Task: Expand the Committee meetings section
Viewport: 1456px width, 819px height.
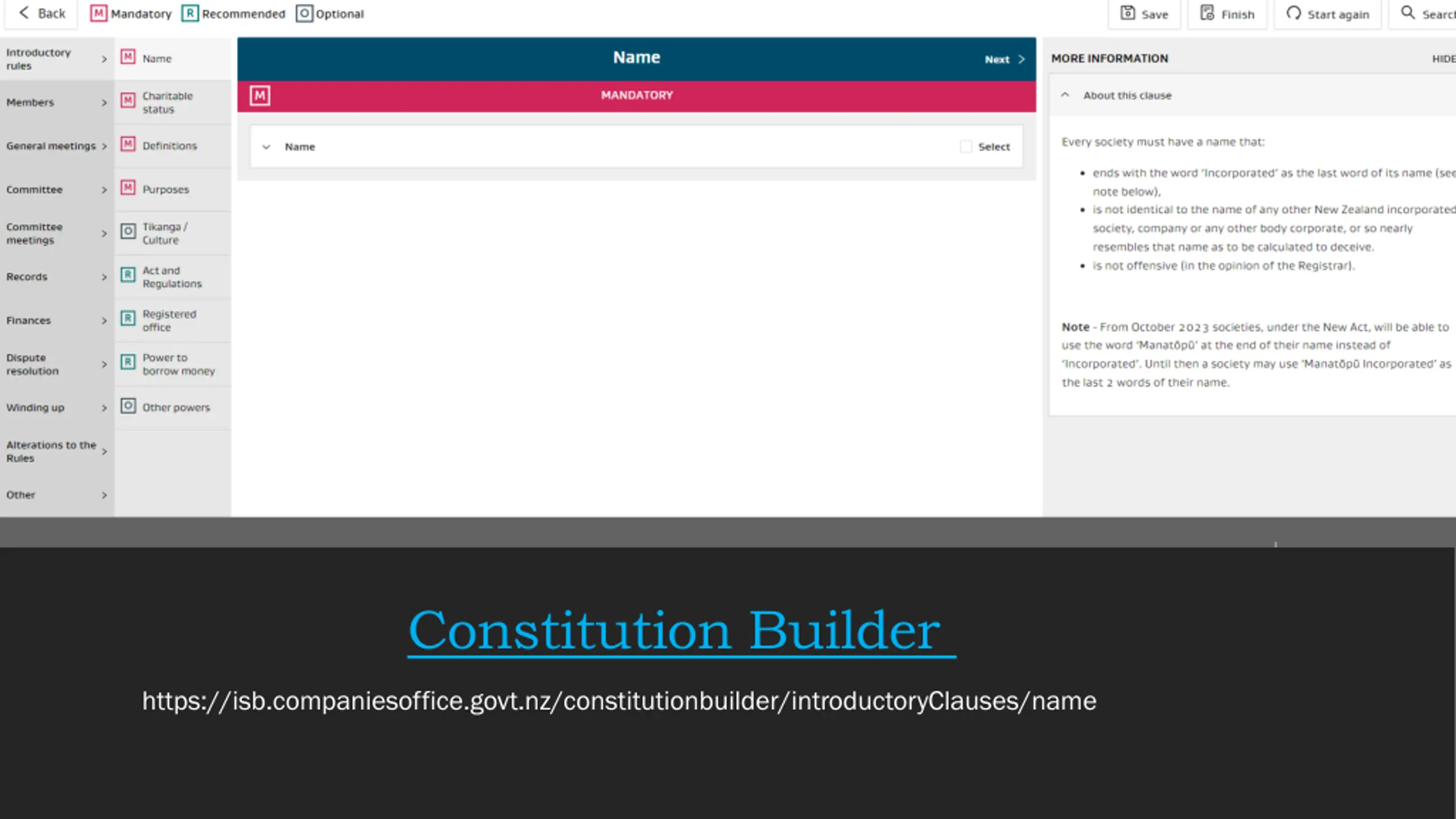Action: [x=57, y=233]
